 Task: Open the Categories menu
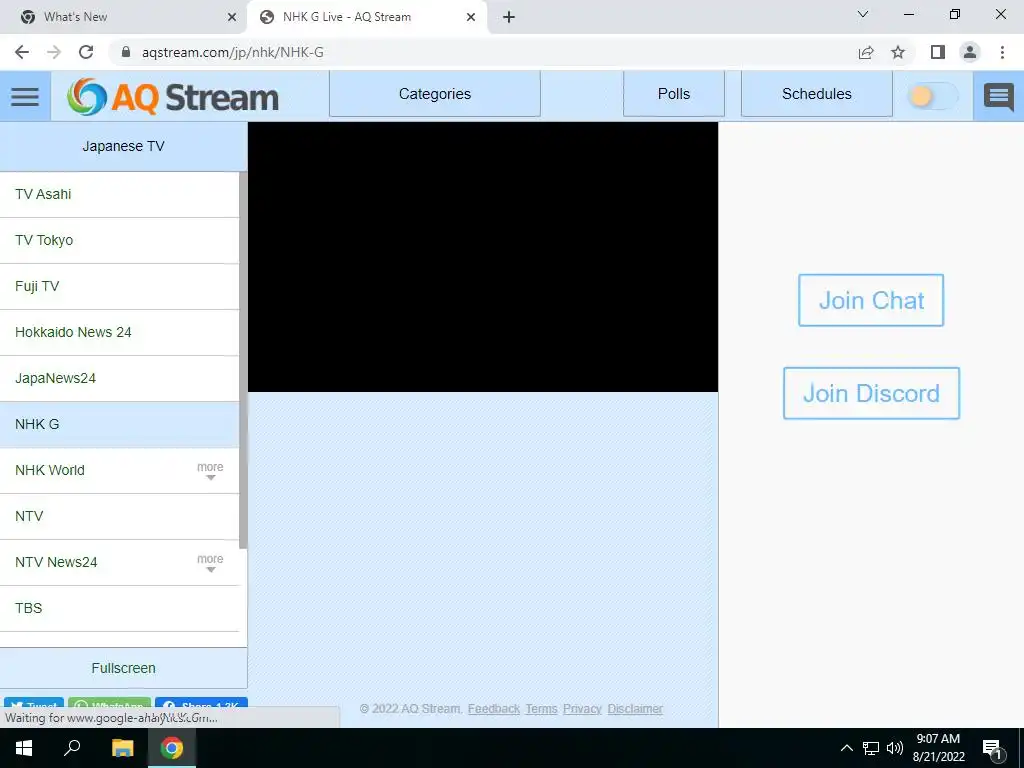coord(435,94)
